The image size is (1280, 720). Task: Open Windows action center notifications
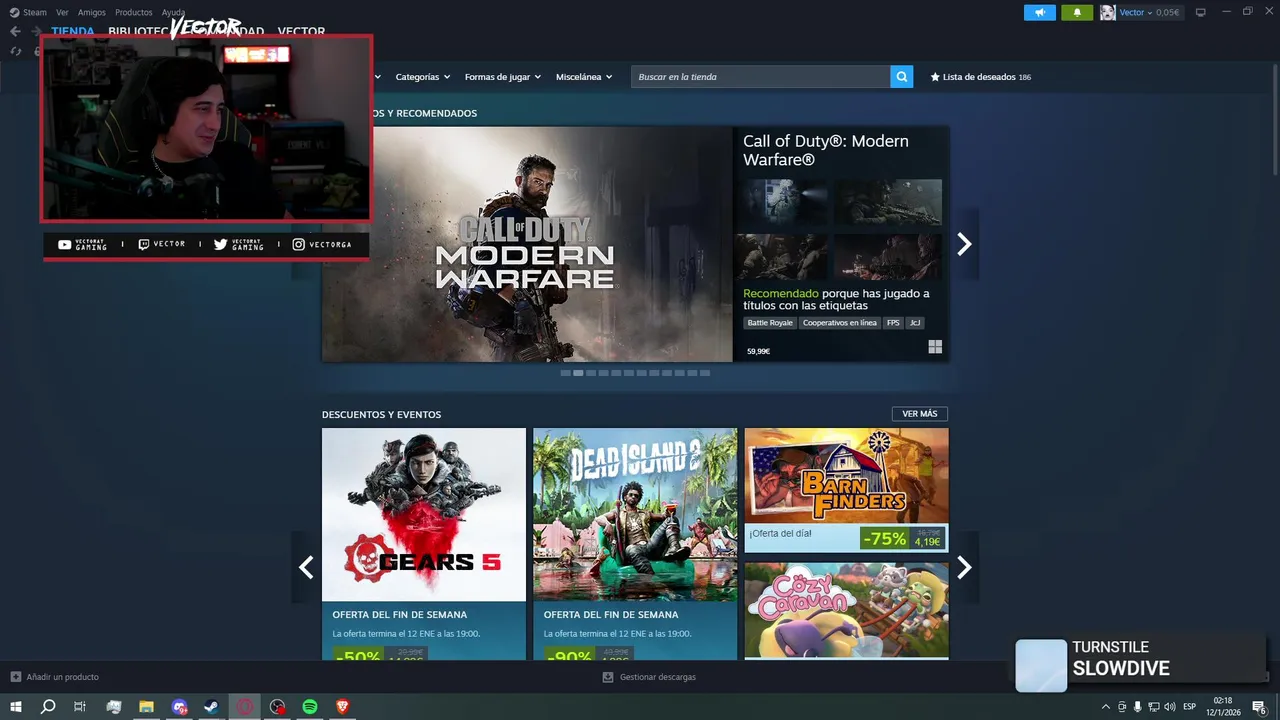tap(1259, 707)
